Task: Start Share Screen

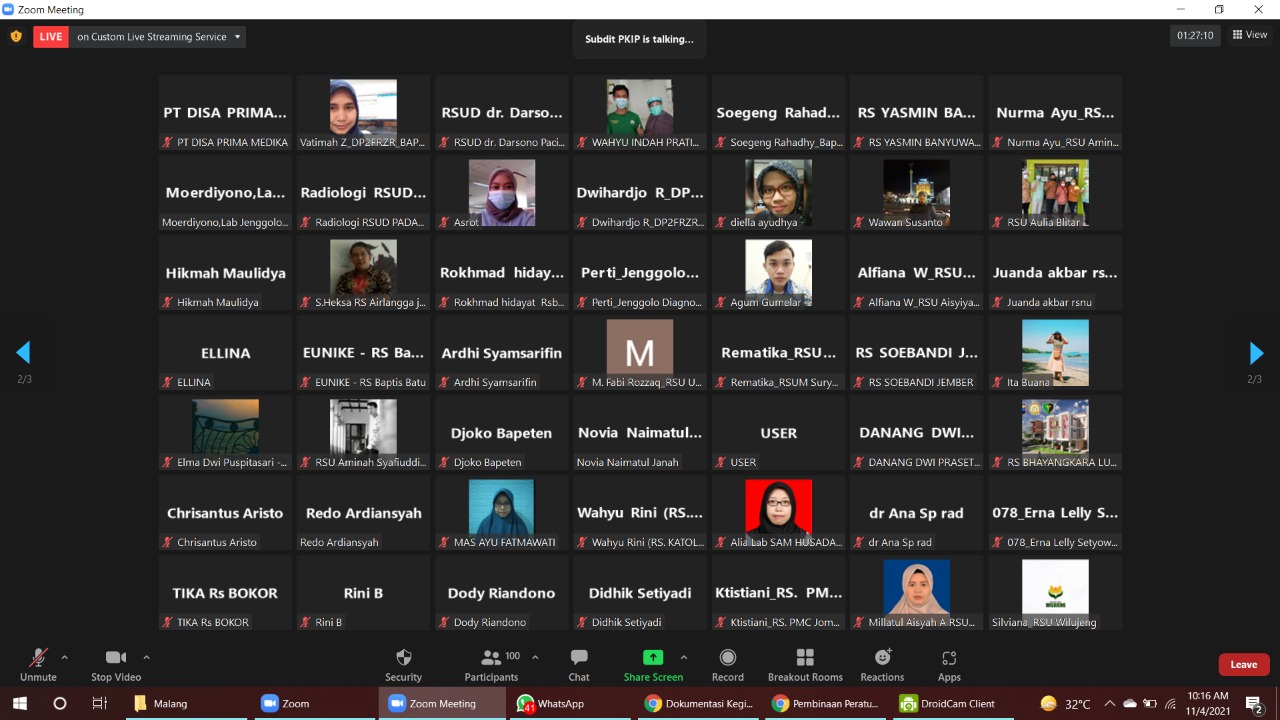Action: (x=653, y=665)
